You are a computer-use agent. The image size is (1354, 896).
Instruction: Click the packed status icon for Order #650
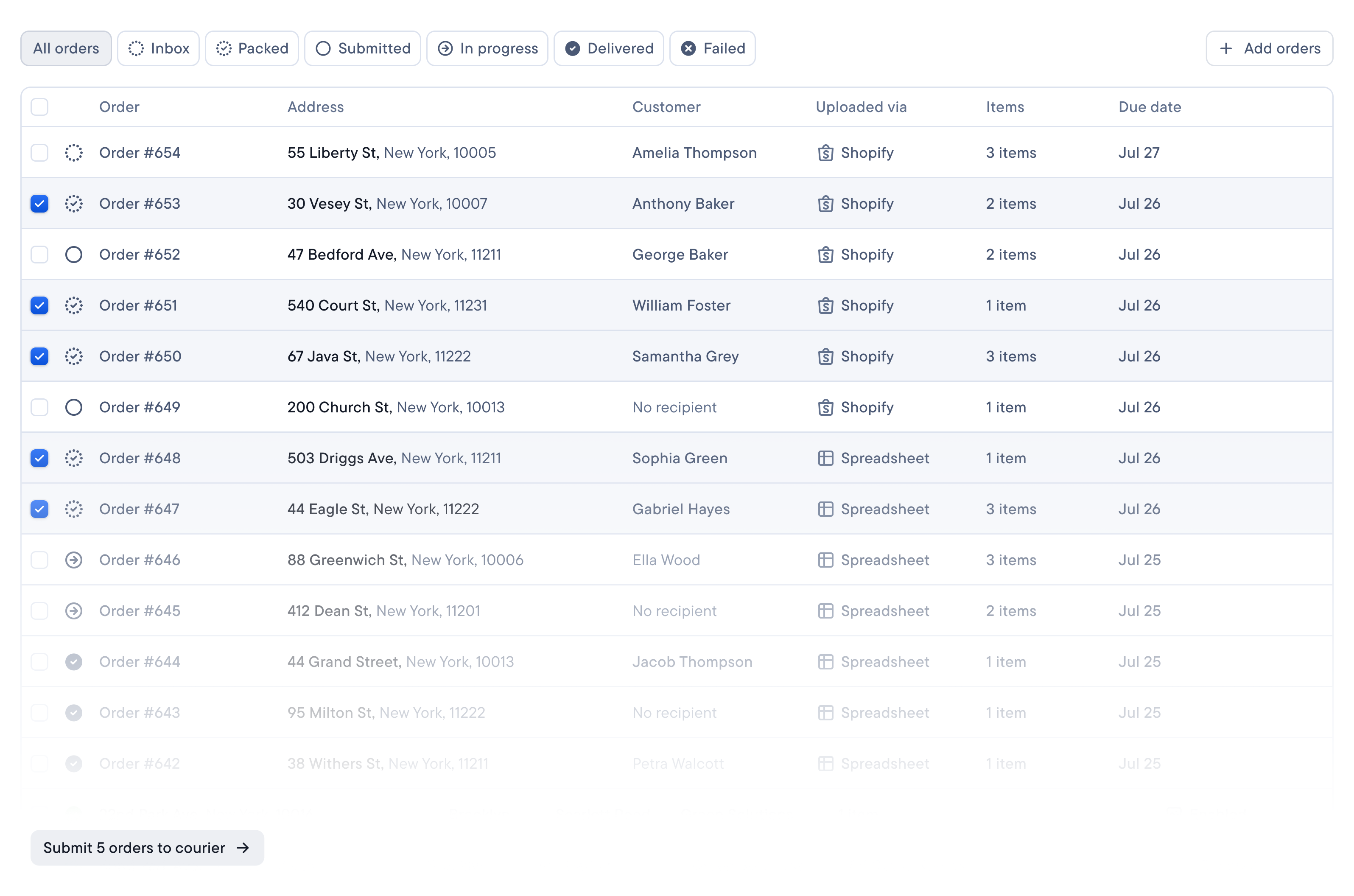(x=74, y=356)
